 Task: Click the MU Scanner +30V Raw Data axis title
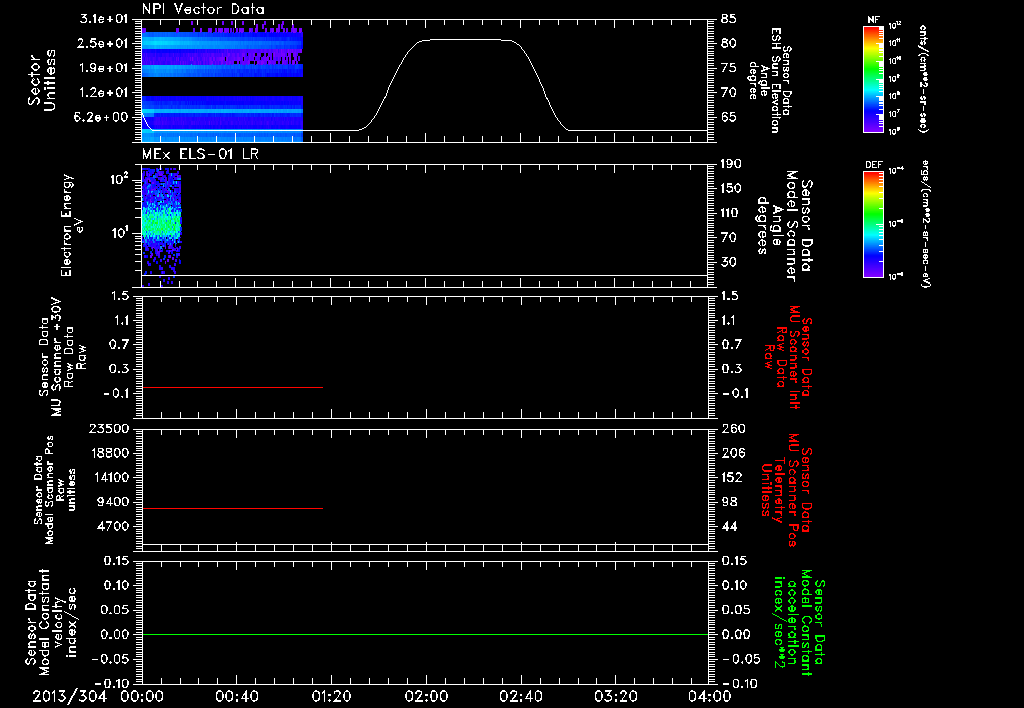pos(62,357)
